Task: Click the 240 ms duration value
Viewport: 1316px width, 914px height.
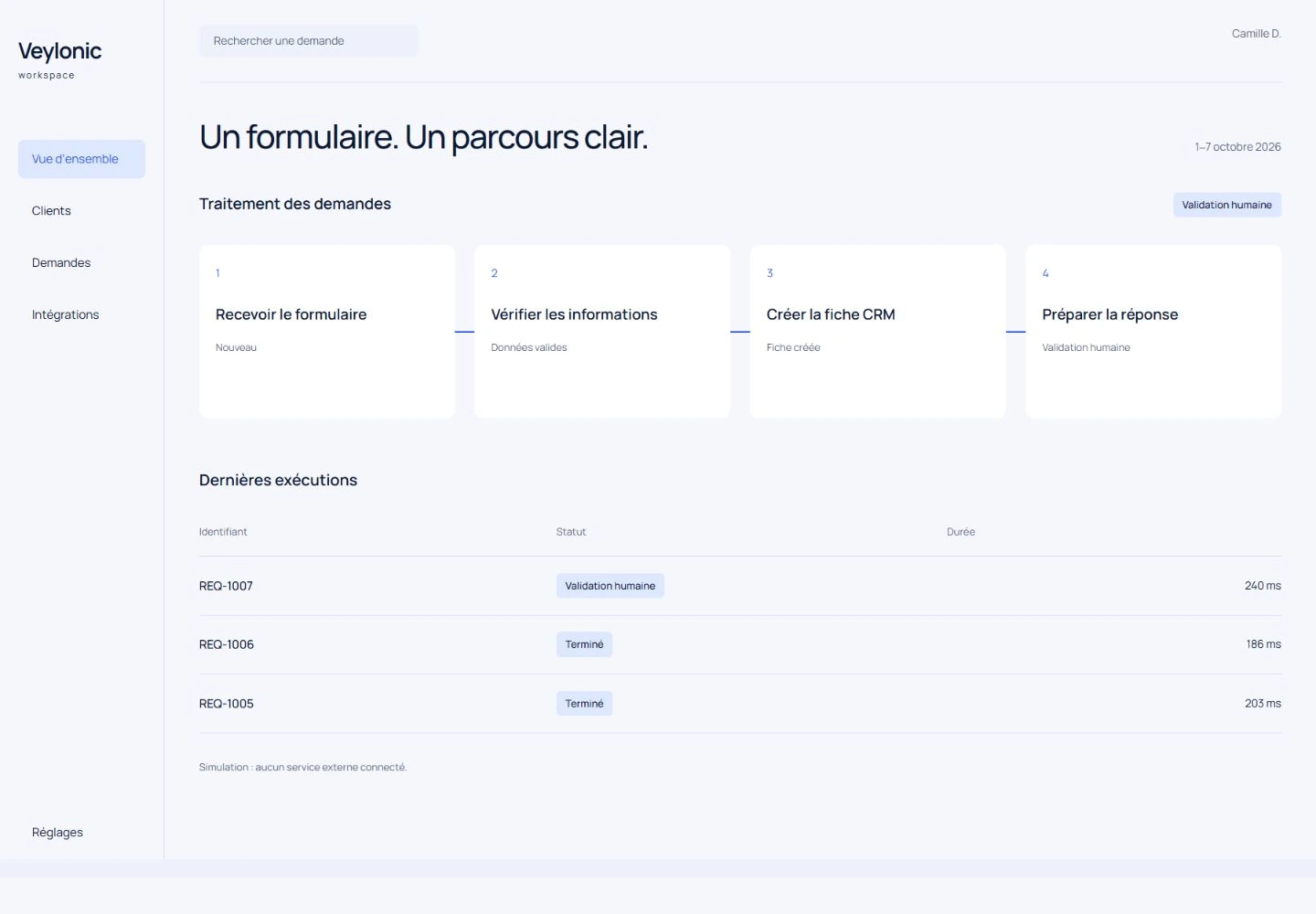Action: (x=1262, y=586)
